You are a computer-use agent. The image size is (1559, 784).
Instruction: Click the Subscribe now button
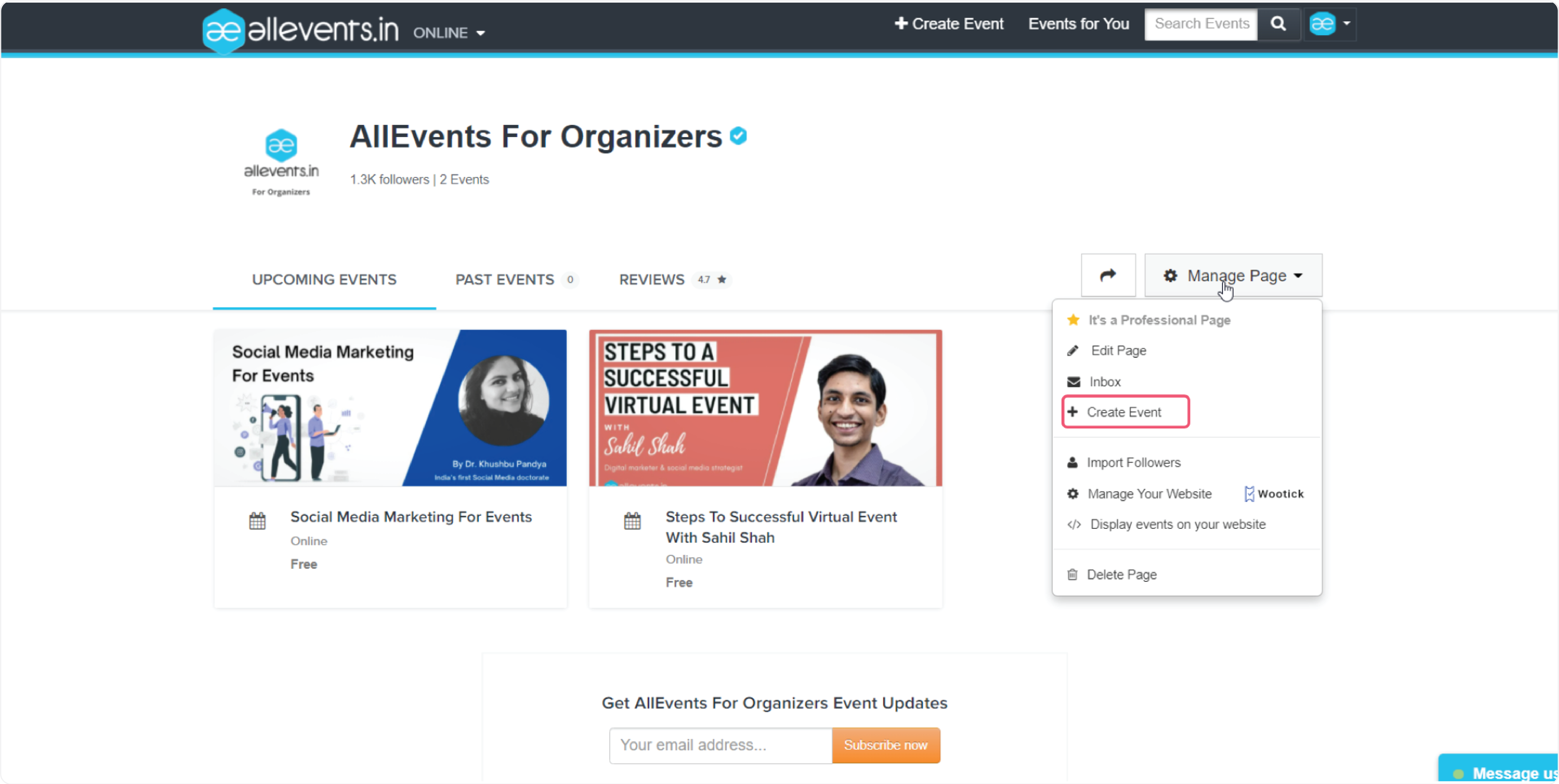coord(885,745)
